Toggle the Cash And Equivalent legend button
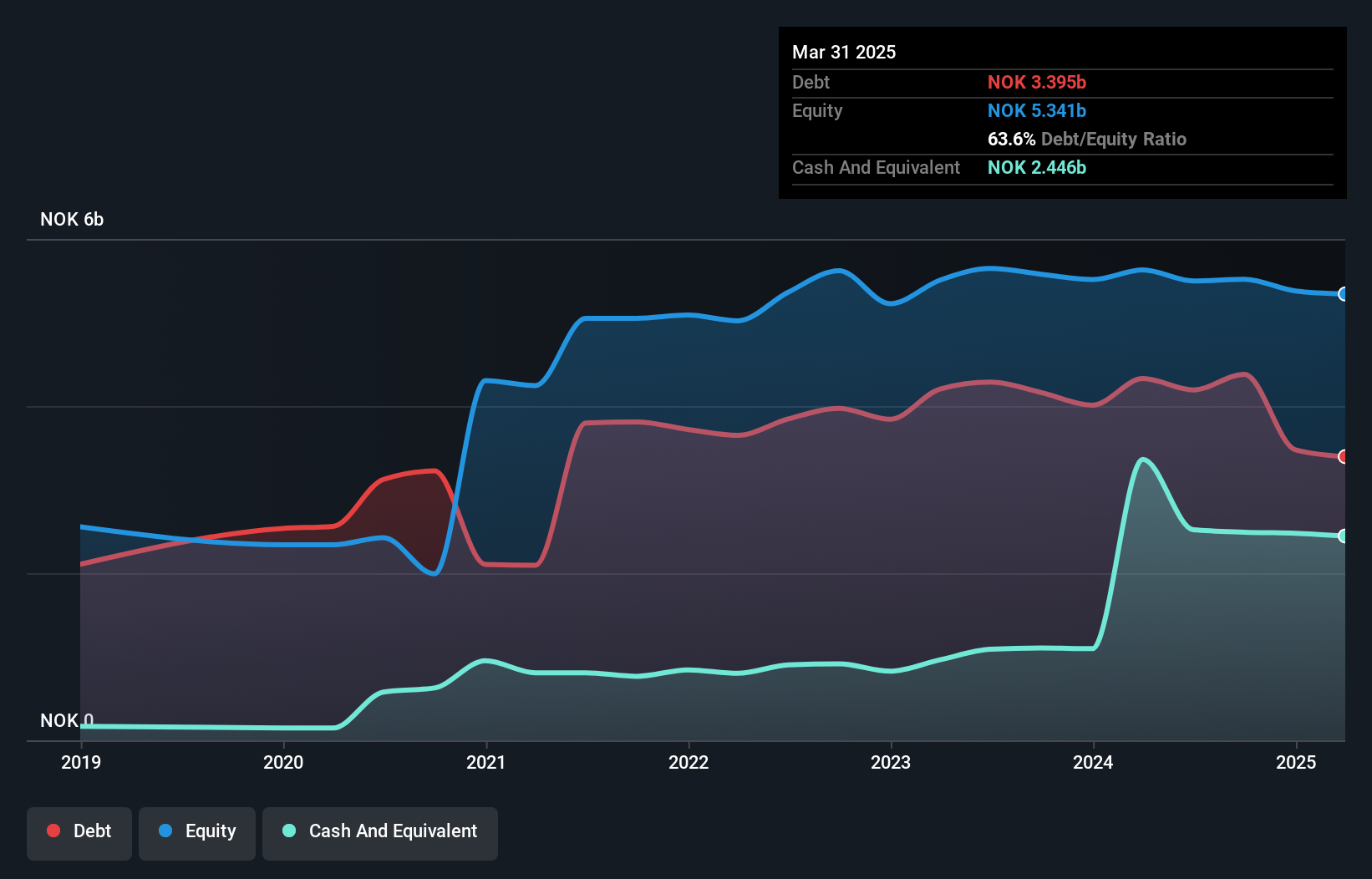Screen dimensions: 1372x879 [x=380, y=833]
